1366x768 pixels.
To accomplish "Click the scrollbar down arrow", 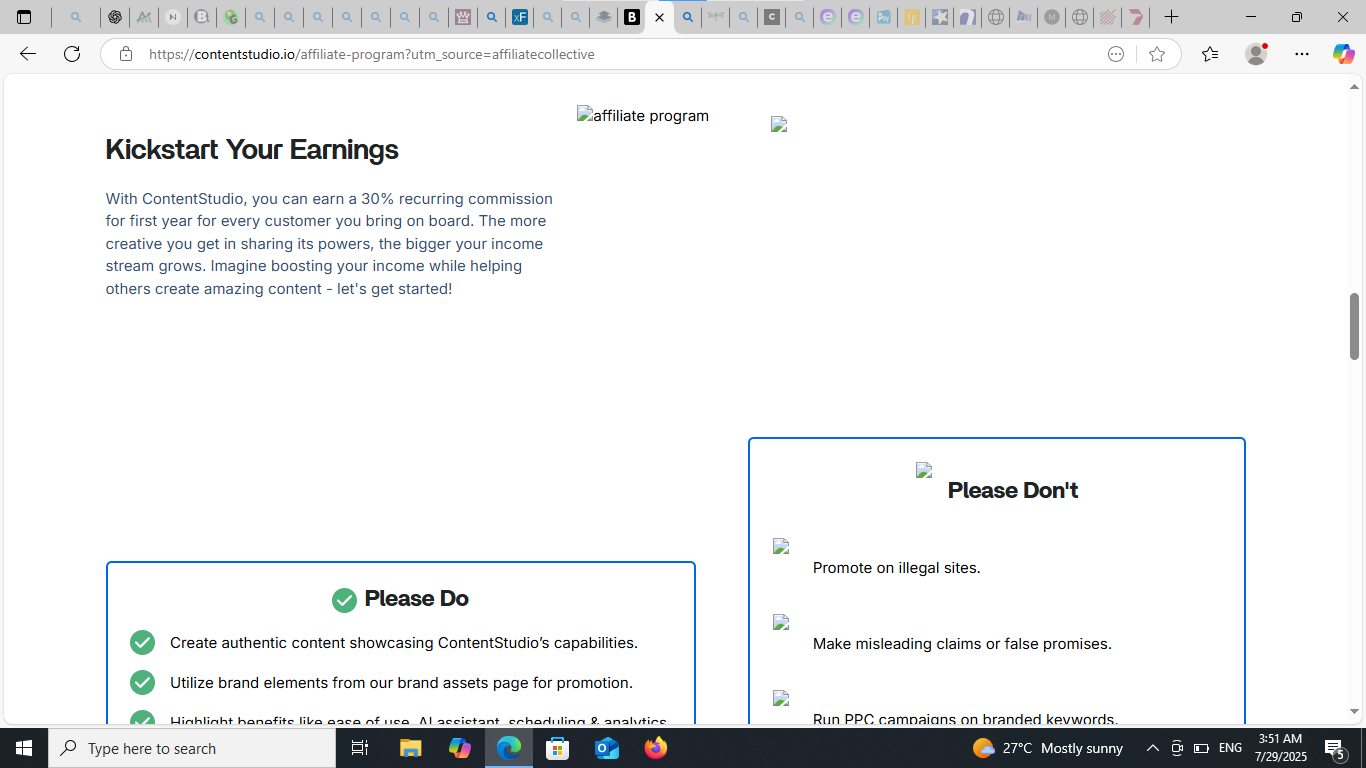I will [x=1354, y=712].
